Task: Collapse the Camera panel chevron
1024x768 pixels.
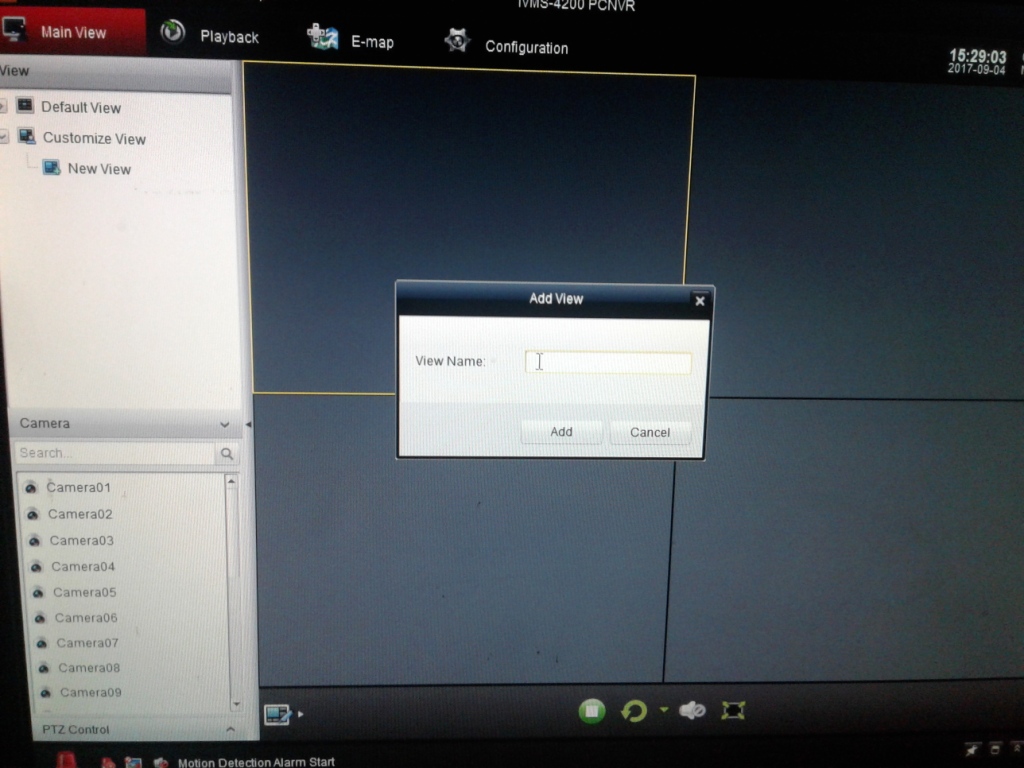Action: 224,425
